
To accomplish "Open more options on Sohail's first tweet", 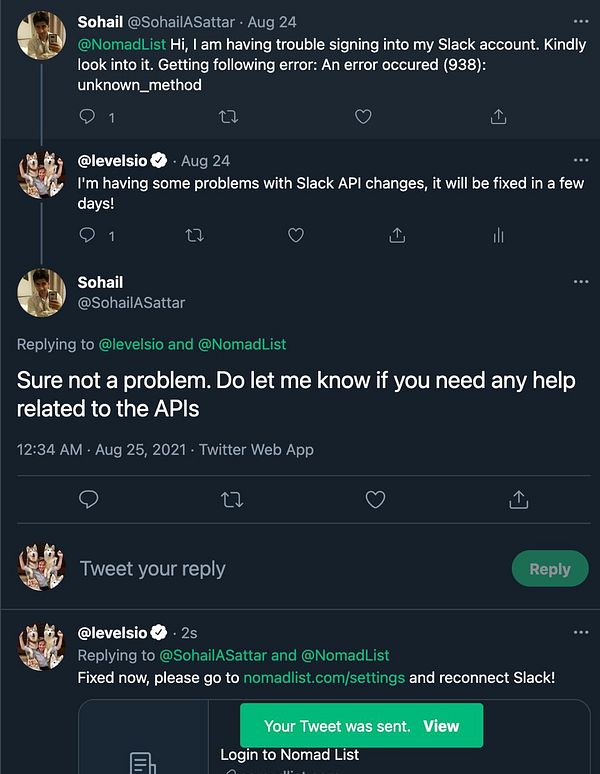I will 581,21.
